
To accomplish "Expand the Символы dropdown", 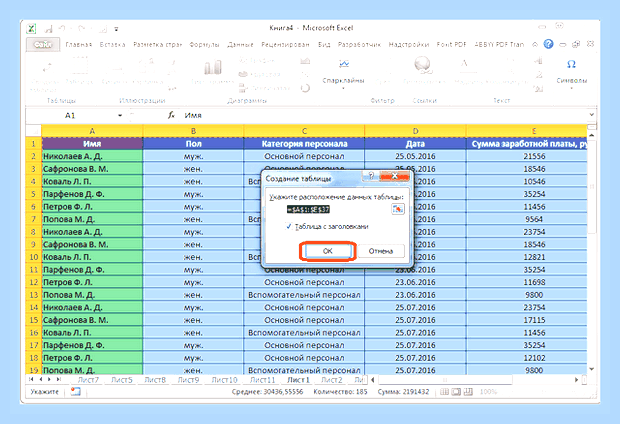I will 571,88.
